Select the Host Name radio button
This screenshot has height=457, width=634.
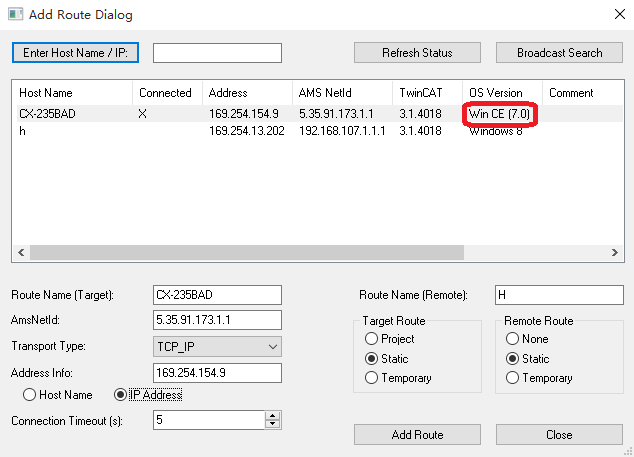click(30, 395)
